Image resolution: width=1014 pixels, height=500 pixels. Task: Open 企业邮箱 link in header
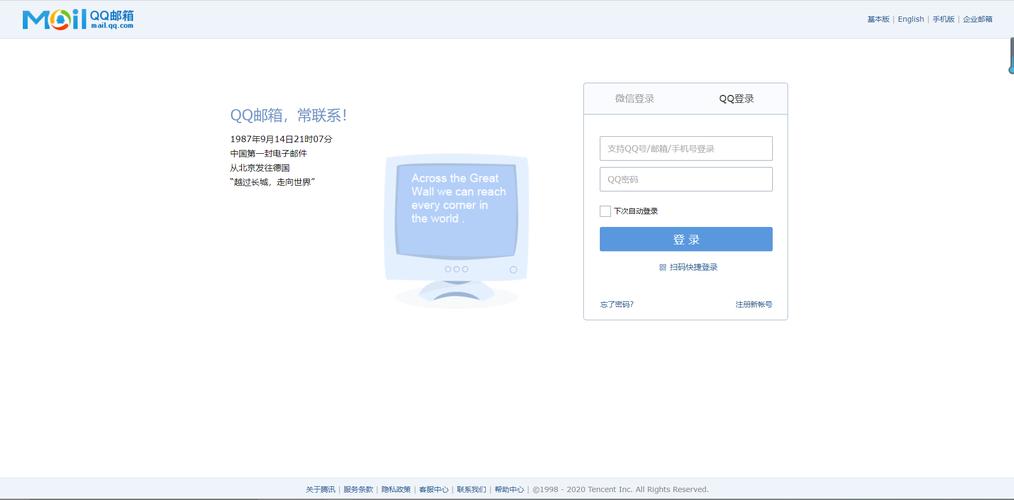[x=977, y=19]
